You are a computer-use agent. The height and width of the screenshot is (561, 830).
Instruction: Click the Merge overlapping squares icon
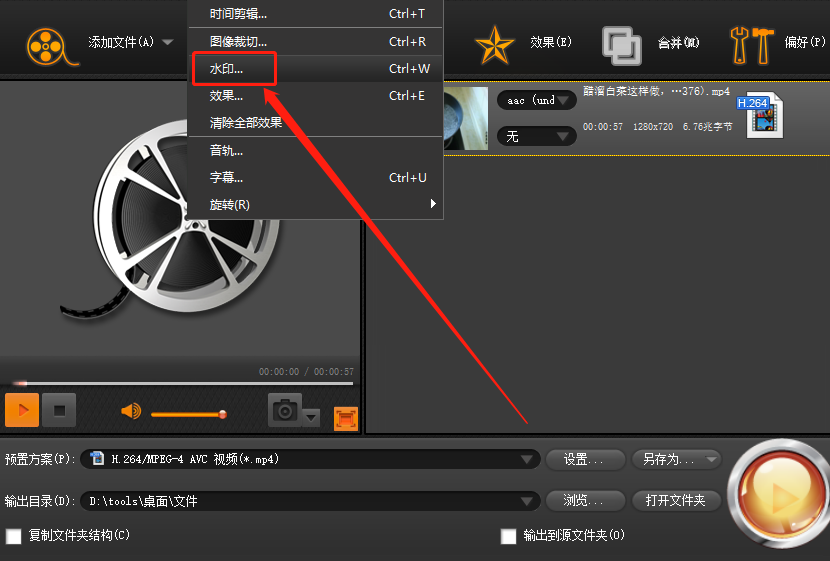click(x=622, y=46)
